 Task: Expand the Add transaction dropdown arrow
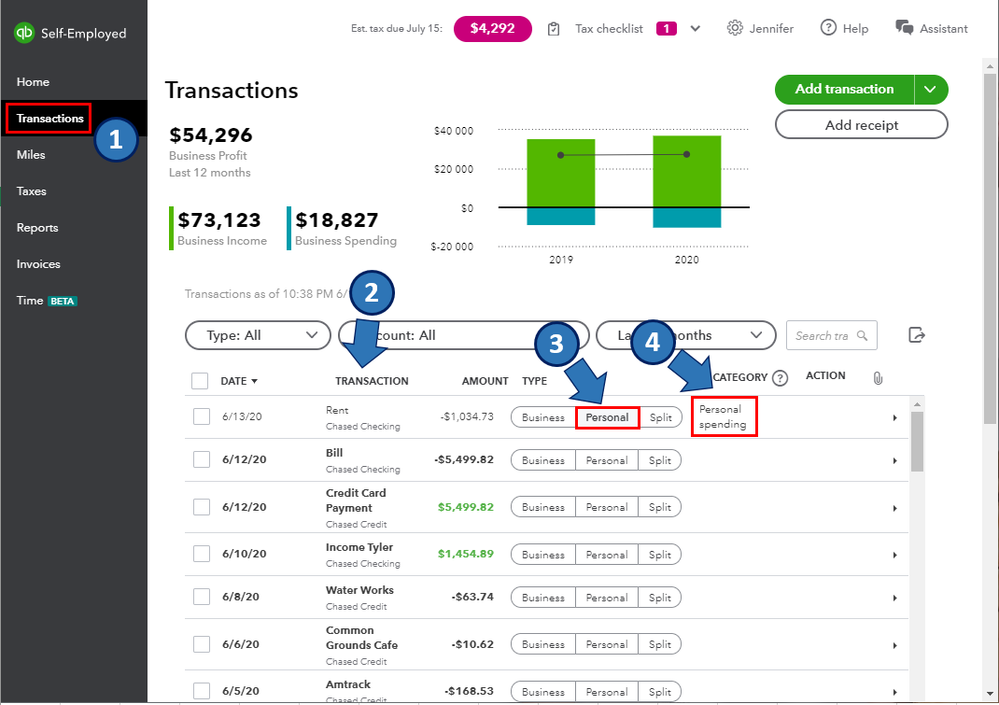[931, 89]
